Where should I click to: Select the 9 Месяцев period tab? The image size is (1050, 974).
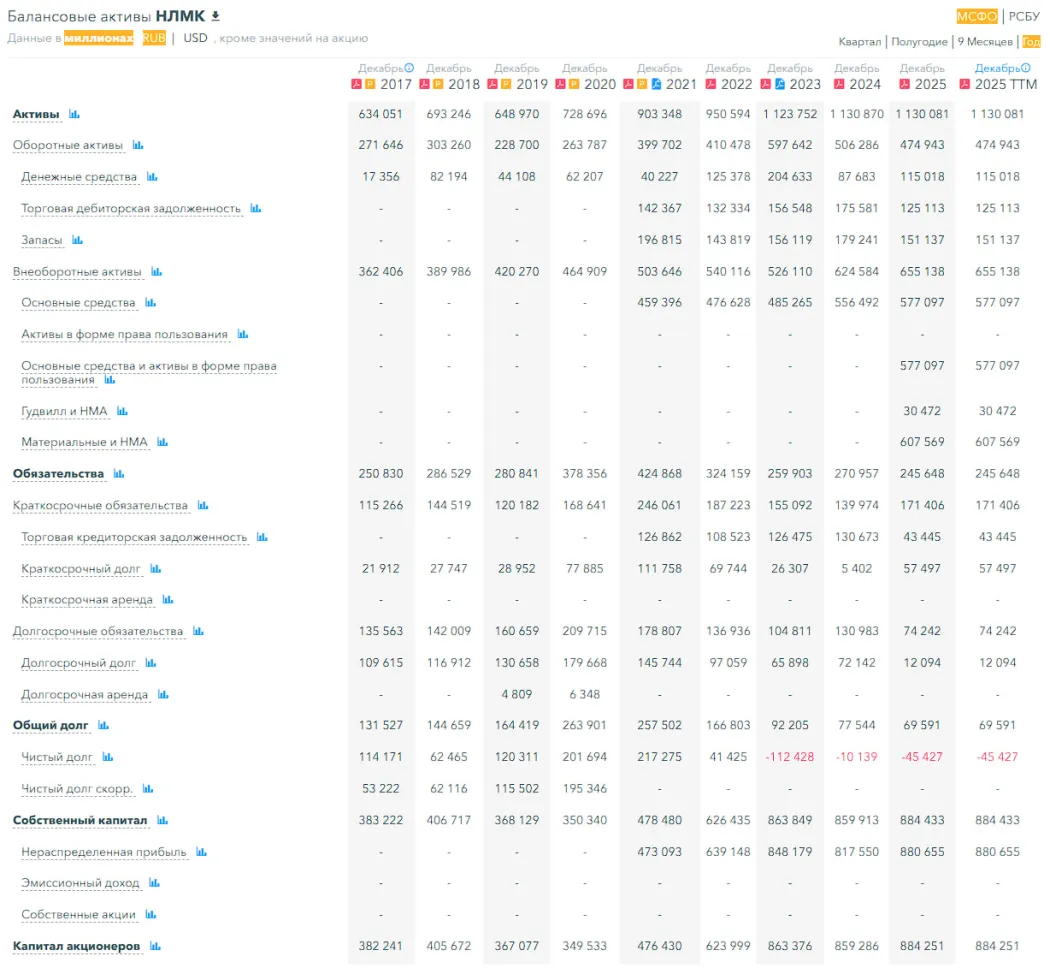(986, 42)
